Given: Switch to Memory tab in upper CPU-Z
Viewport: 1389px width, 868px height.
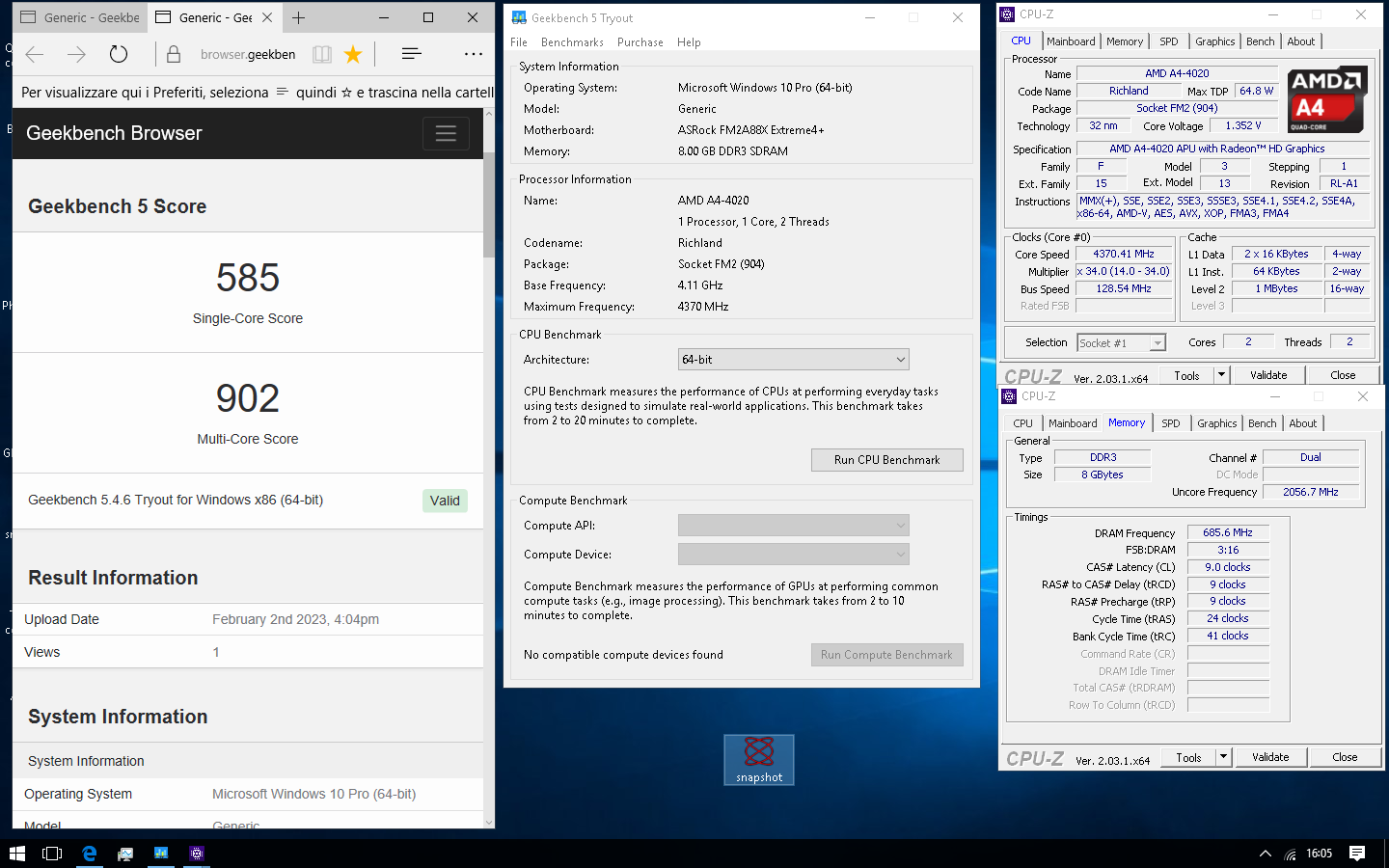Looking at the screenshot, I should point(1125,41).
